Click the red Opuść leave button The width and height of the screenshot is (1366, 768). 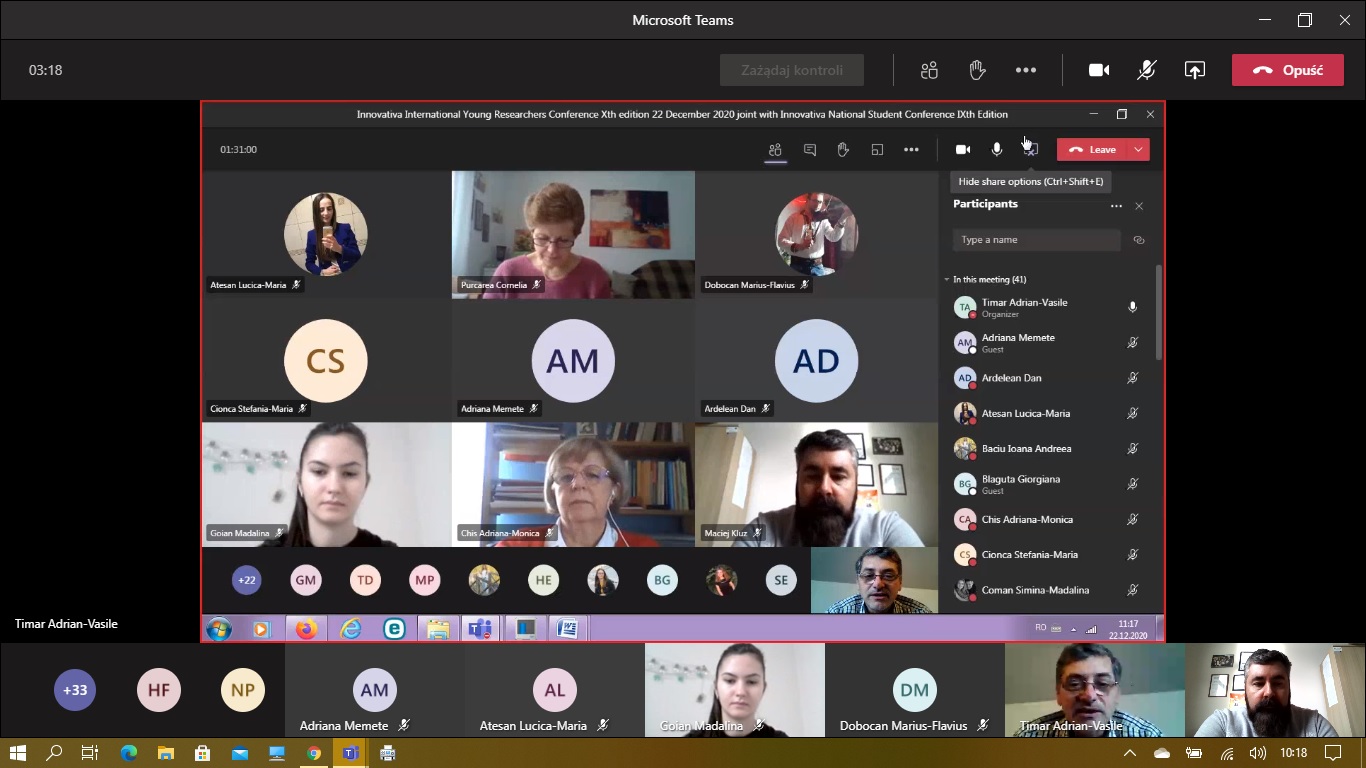pyautogui.click(x=1287, y=70)
